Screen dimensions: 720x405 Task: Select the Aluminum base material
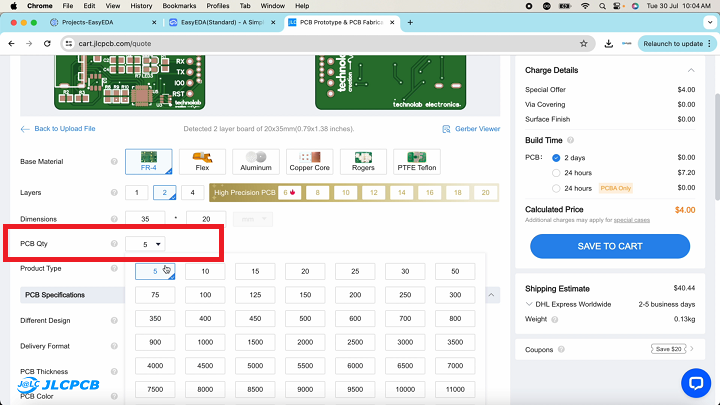(x=256, y=162)
